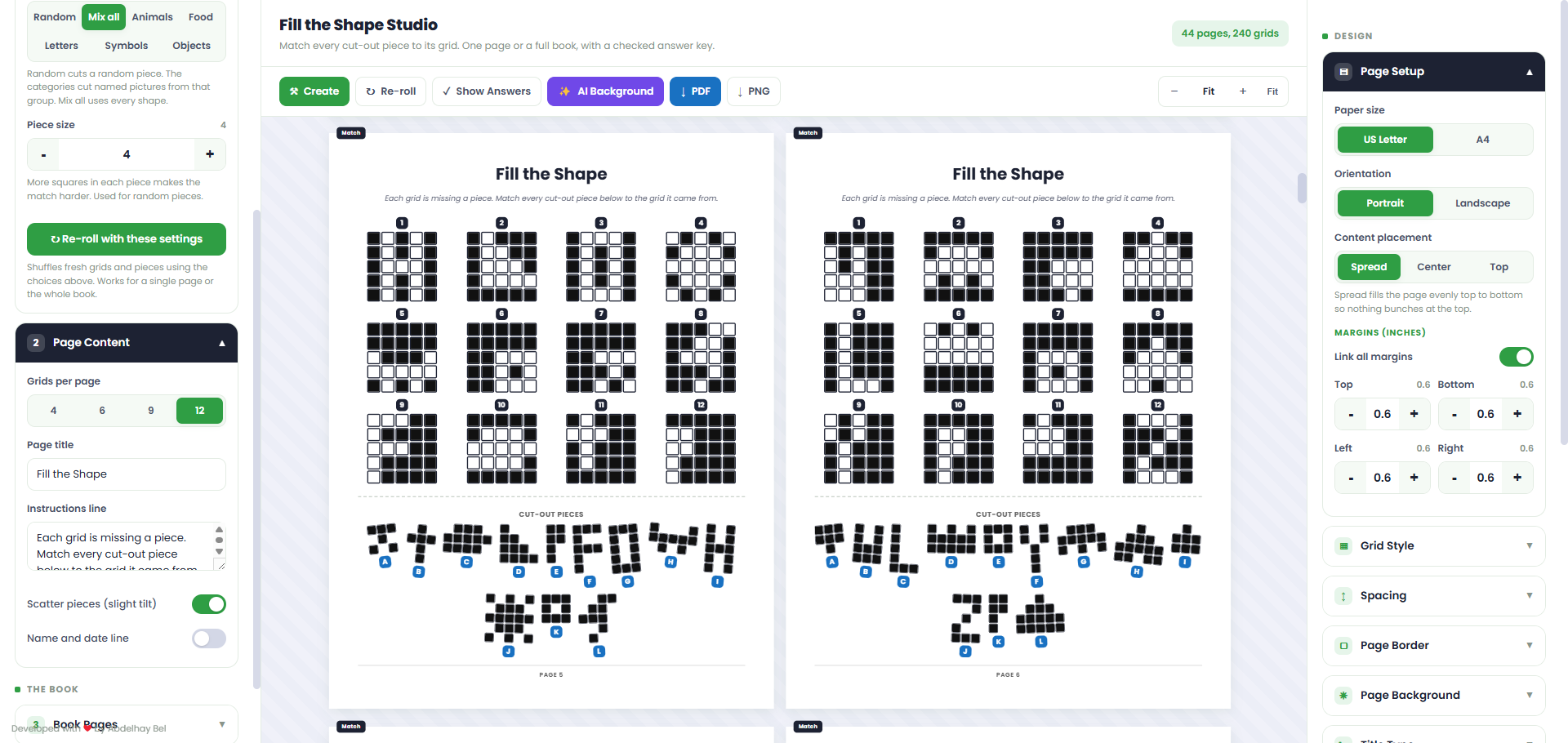
Task: Click Re-roll with these settings button
Action: pyautogui.click(x=127, y=239)
